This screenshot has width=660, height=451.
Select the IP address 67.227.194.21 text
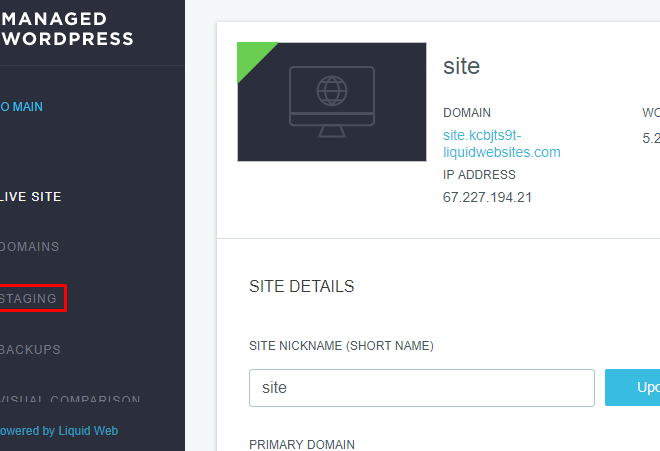point(487,197)
